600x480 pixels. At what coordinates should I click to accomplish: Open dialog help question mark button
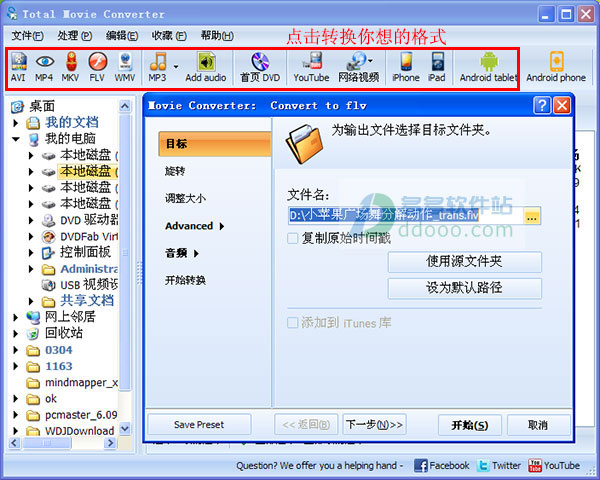(542, 105)
